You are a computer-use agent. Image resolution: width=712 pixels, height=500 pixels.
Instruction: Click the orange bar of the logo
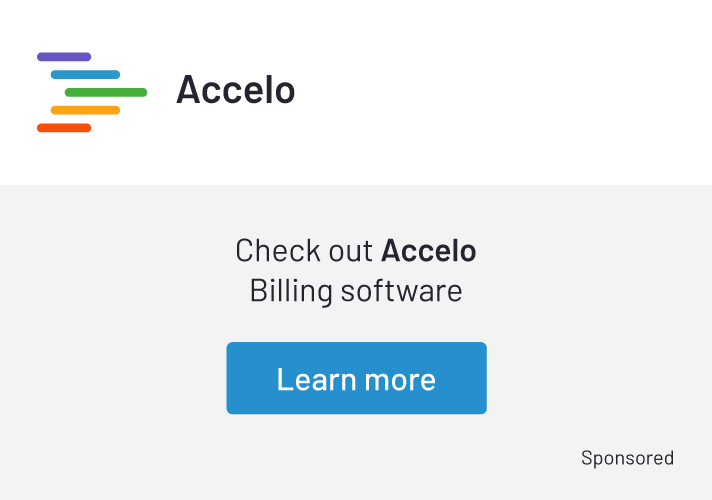(85, 110)
